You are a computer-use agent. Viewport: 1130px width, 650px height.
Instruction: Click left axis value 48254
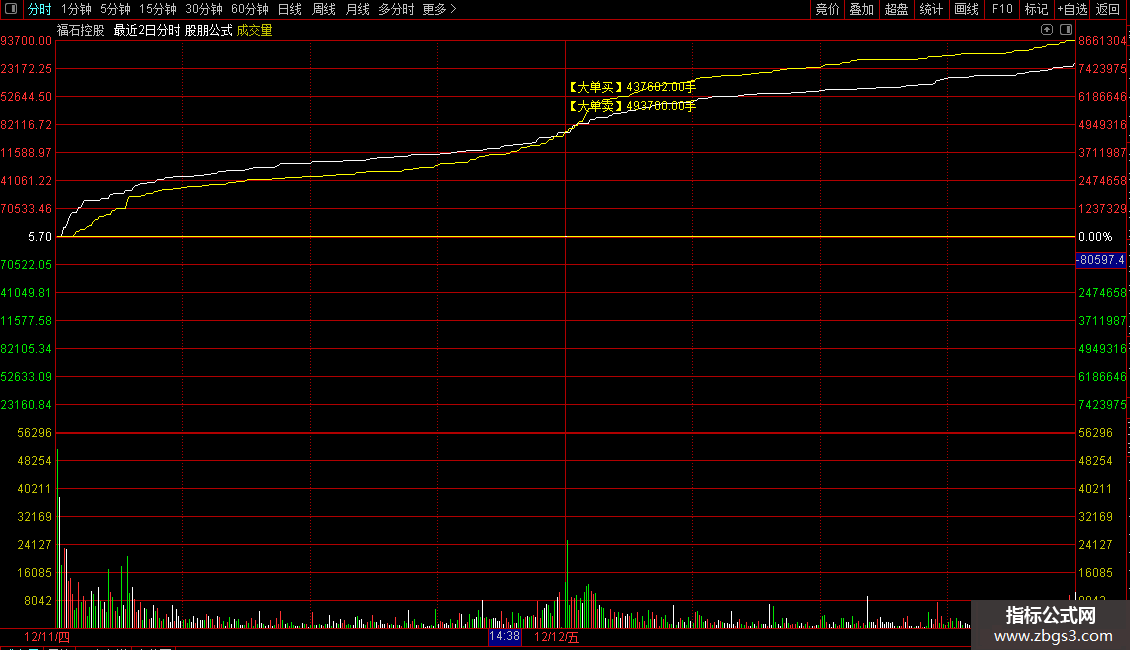pyautogui.click(x=35, y=461)
